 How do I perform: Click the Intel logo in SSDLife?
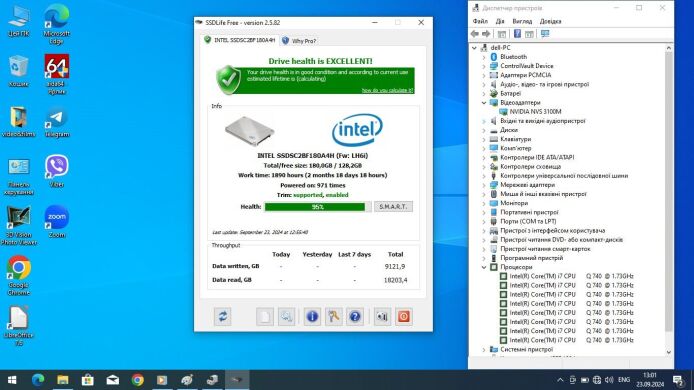click(357, 130)
